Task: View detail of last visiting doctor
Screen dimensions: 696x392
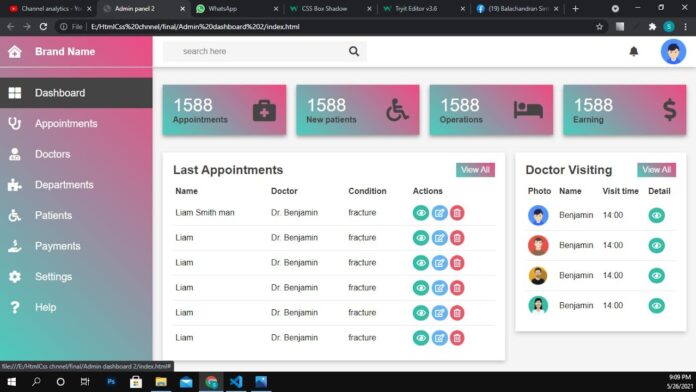Action: click(656, 306)
